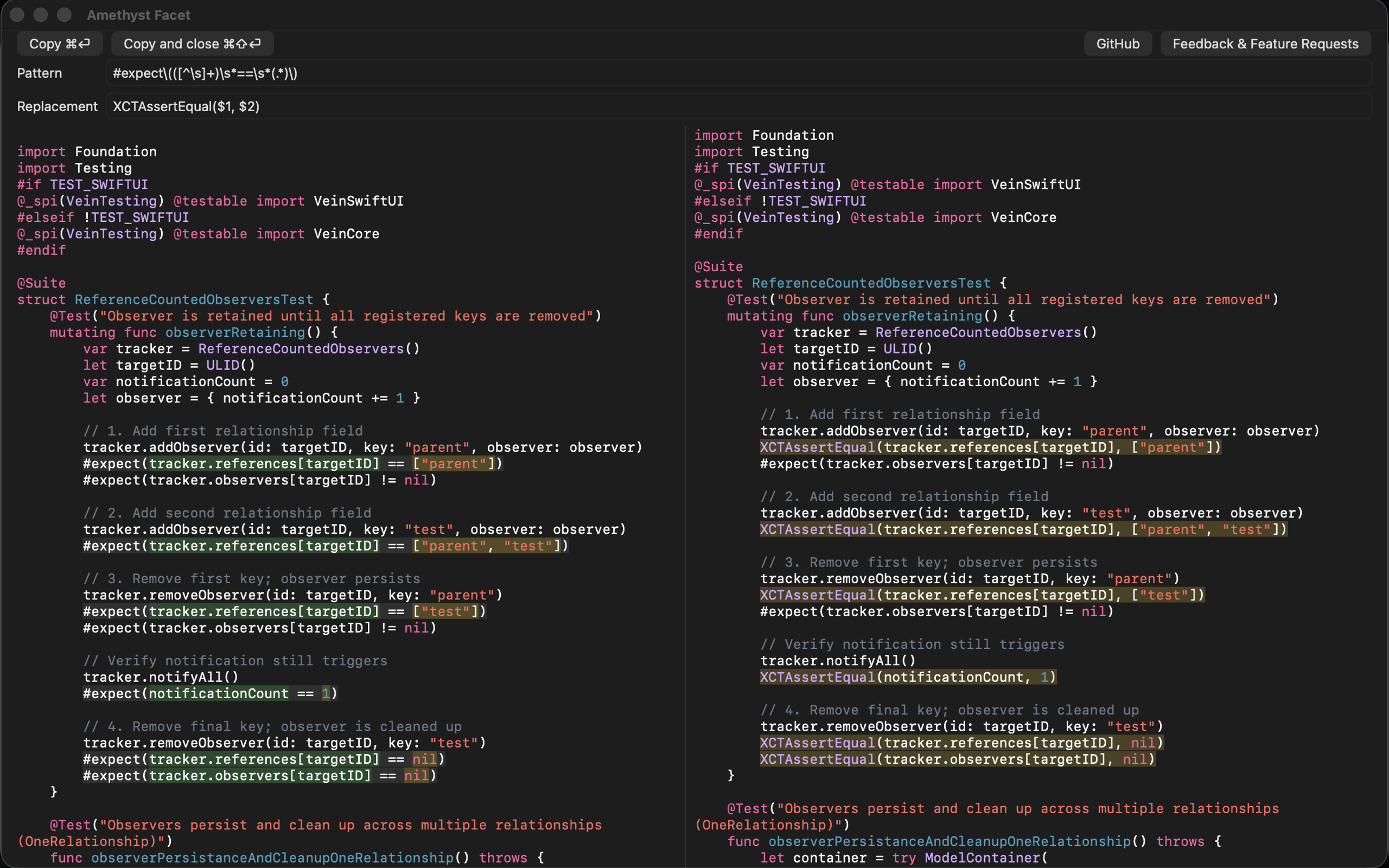Click '// 3. Remove first key' comment in left pane

[x=251, y=579]
